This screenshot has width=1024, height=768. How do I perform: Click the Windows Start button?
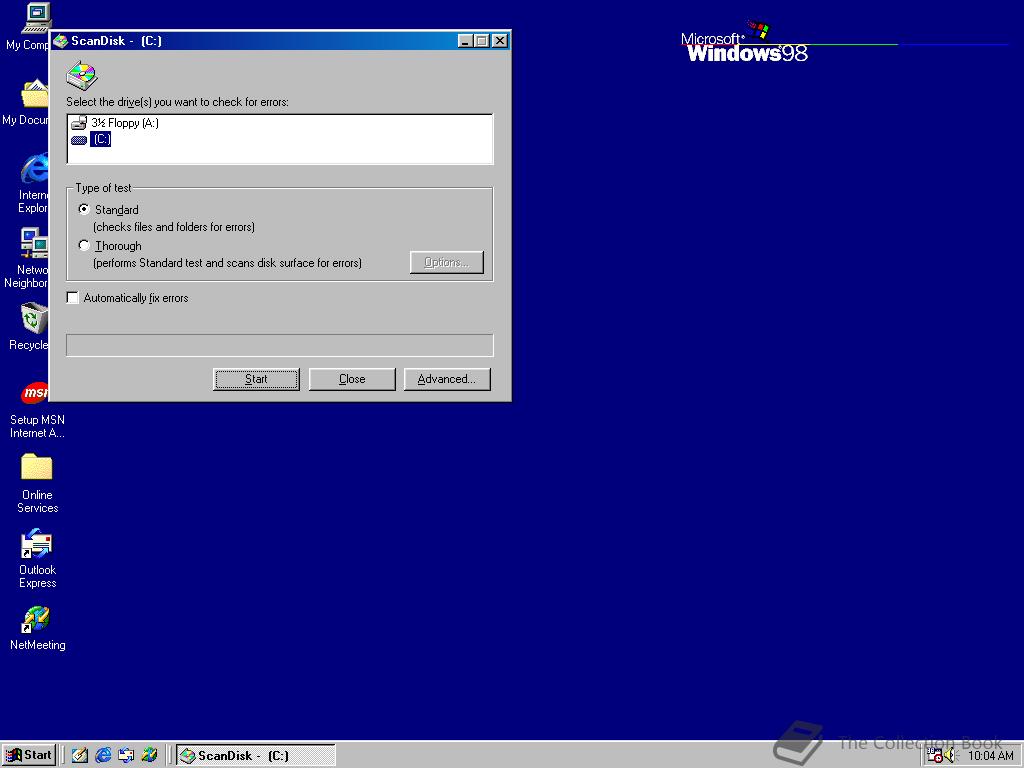click(29, 756)
